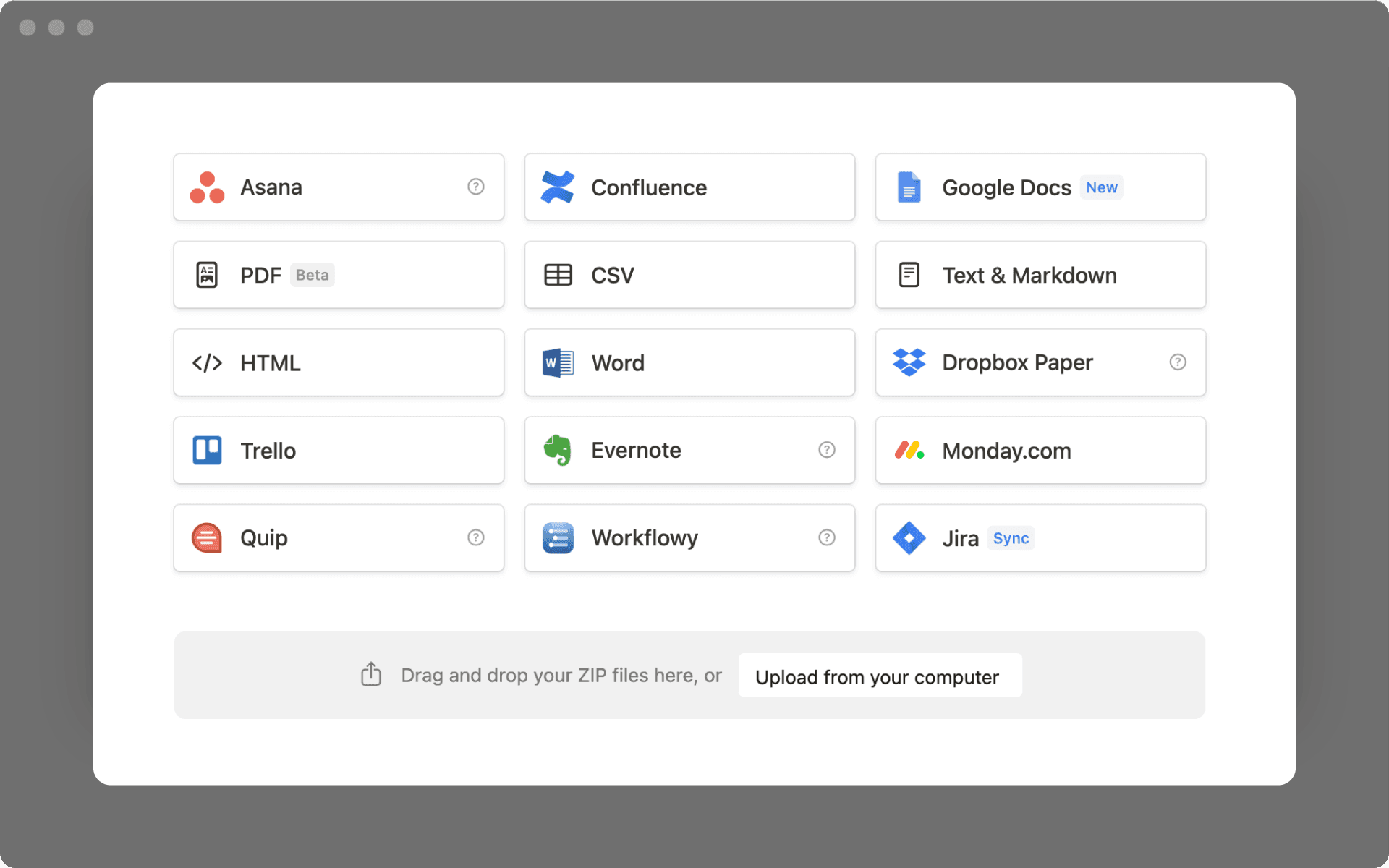Click the Trello board icon
This screenshot has width=1389, height=868.
pos(206,450)
